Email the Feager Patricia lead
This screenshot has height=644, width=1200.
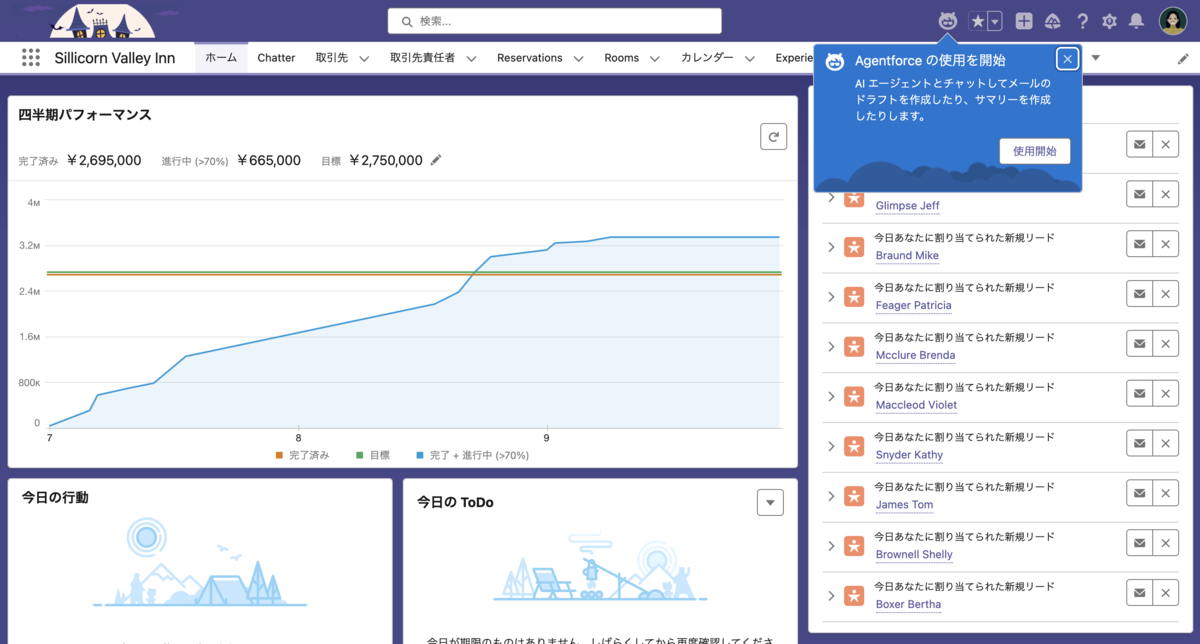point(1139,294)
